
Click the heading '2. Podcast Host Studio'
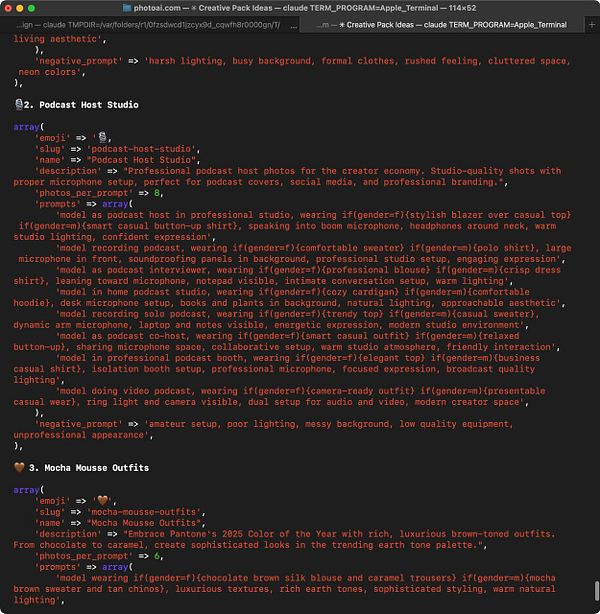click(x=81, y=105)
